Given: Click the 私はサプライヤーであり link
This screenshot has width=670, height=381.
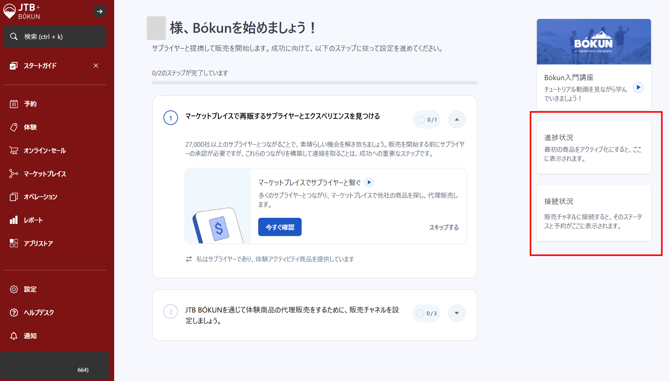Looking at the screenshot, I should click(x=275, y=259).
